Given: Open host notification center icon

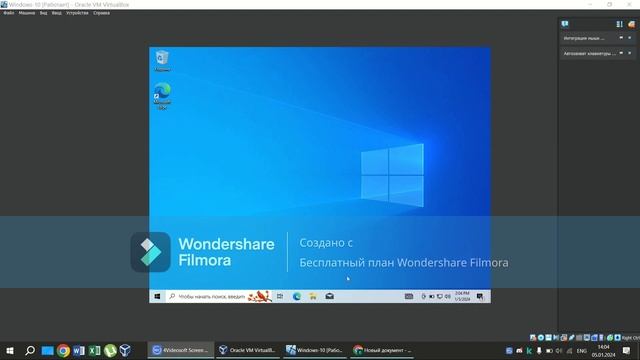Looking at the screenshot, I should tap(627, 351).
